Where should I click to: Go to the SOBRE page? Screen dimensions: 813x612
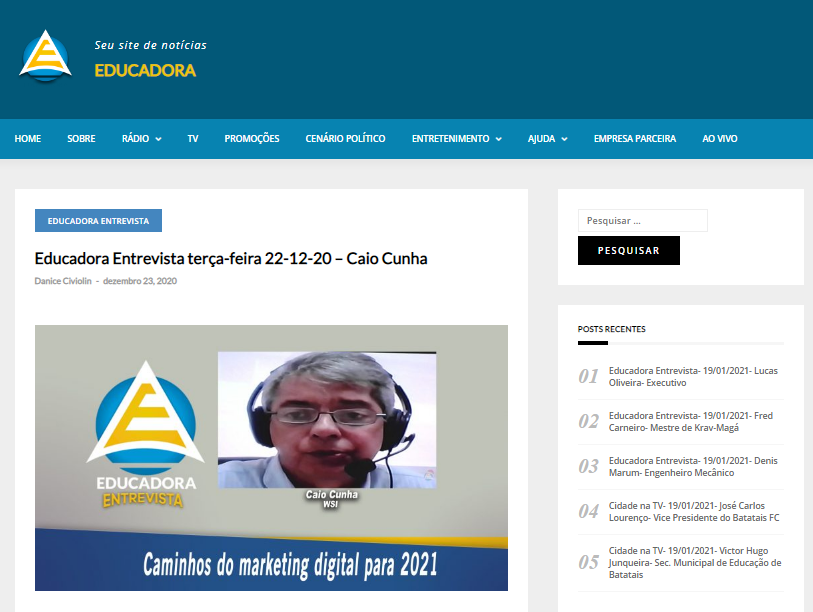[81, 139]
